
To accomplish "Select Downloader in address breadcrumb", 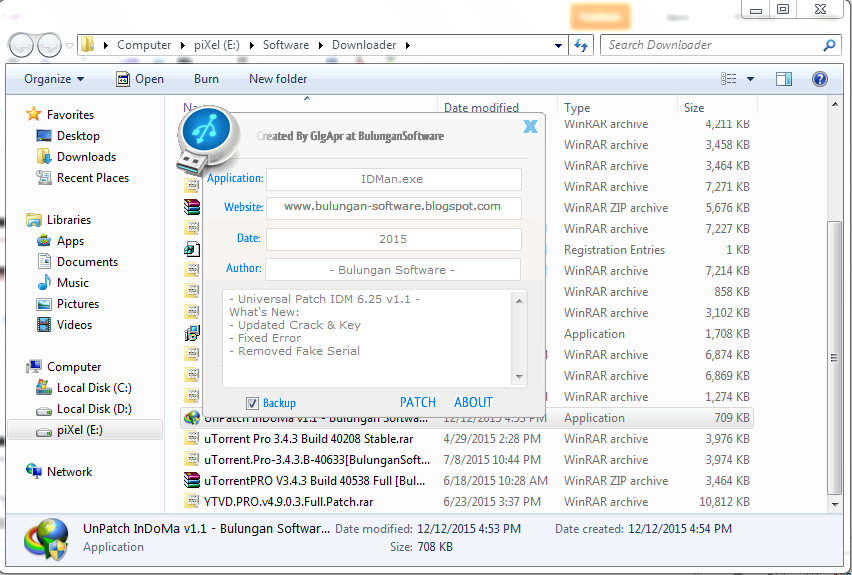I will 364,45.
